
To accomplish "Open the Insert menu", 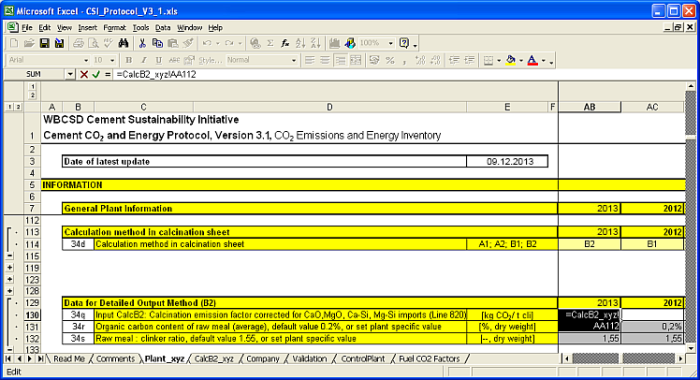I will coord(88,28).
